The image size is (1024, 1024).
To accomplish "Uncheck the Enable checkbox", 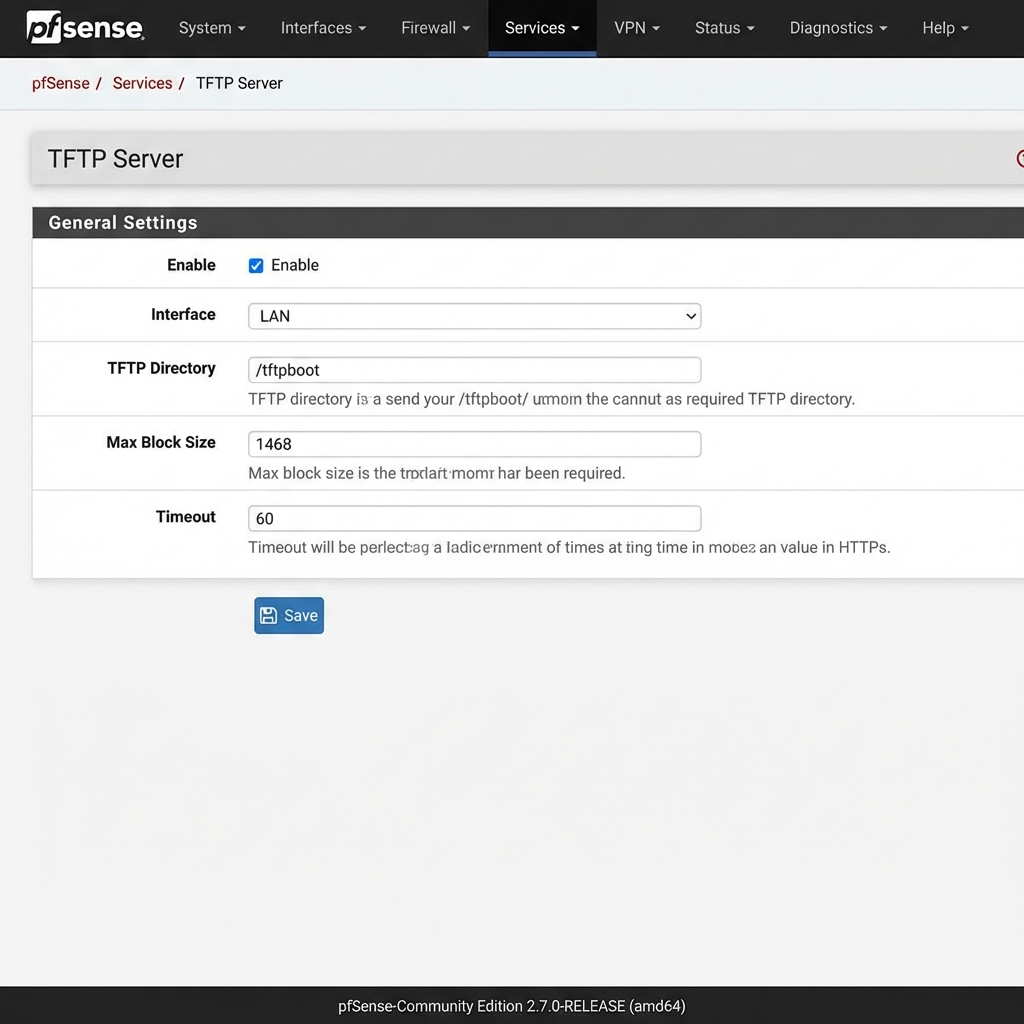I will (x=256, y=265).
